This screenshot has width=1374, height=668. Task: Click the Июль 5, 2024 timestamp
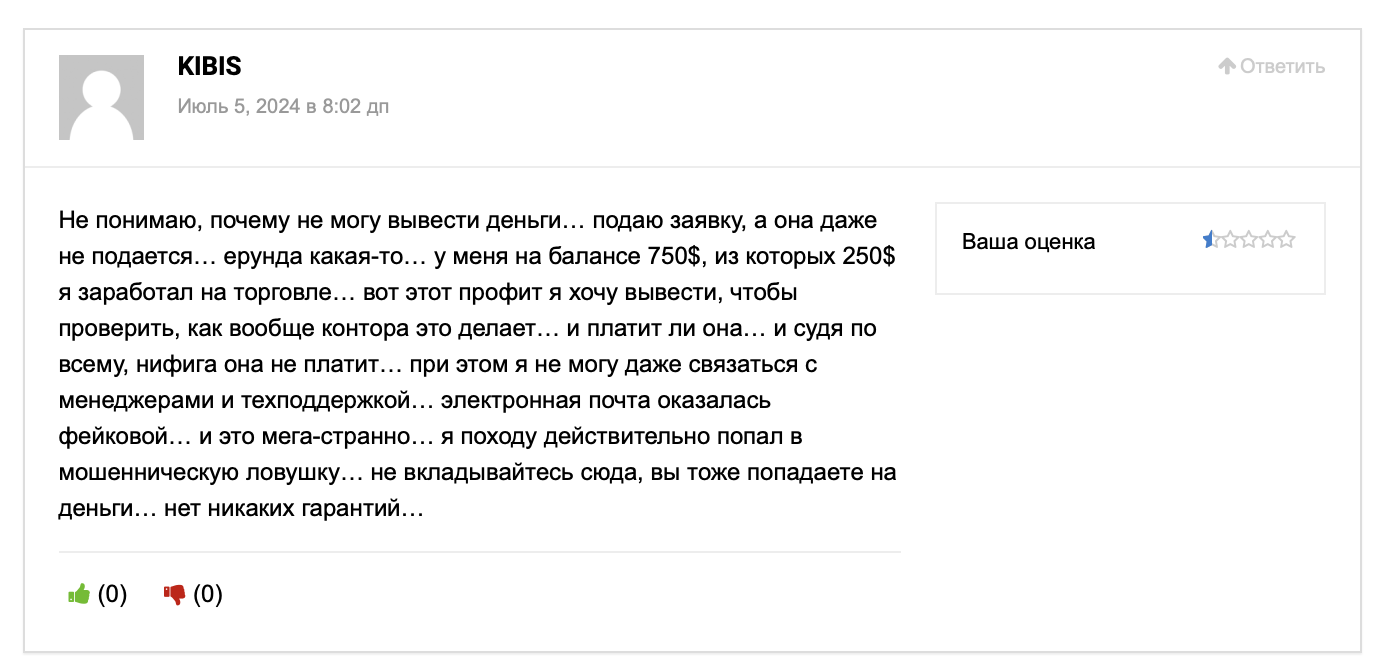(283, 106)
